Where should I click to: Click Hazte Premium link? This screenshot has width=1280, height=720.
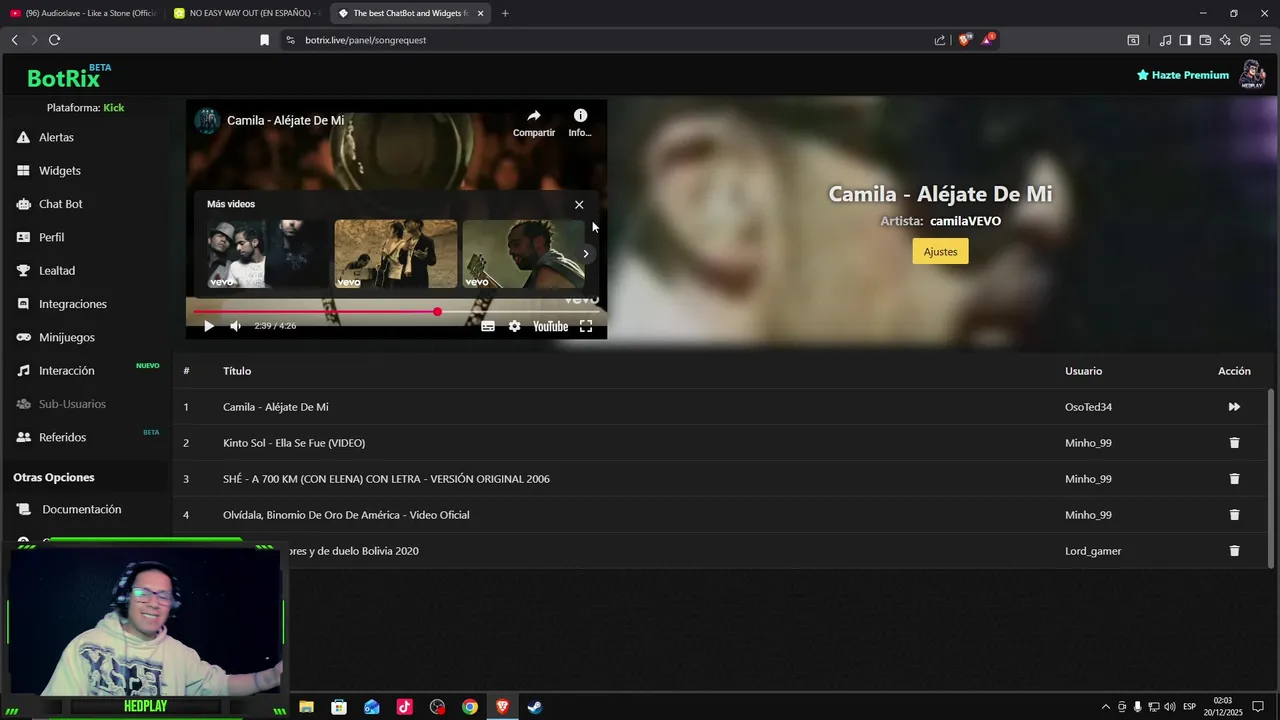click(x=1182, y=75)
